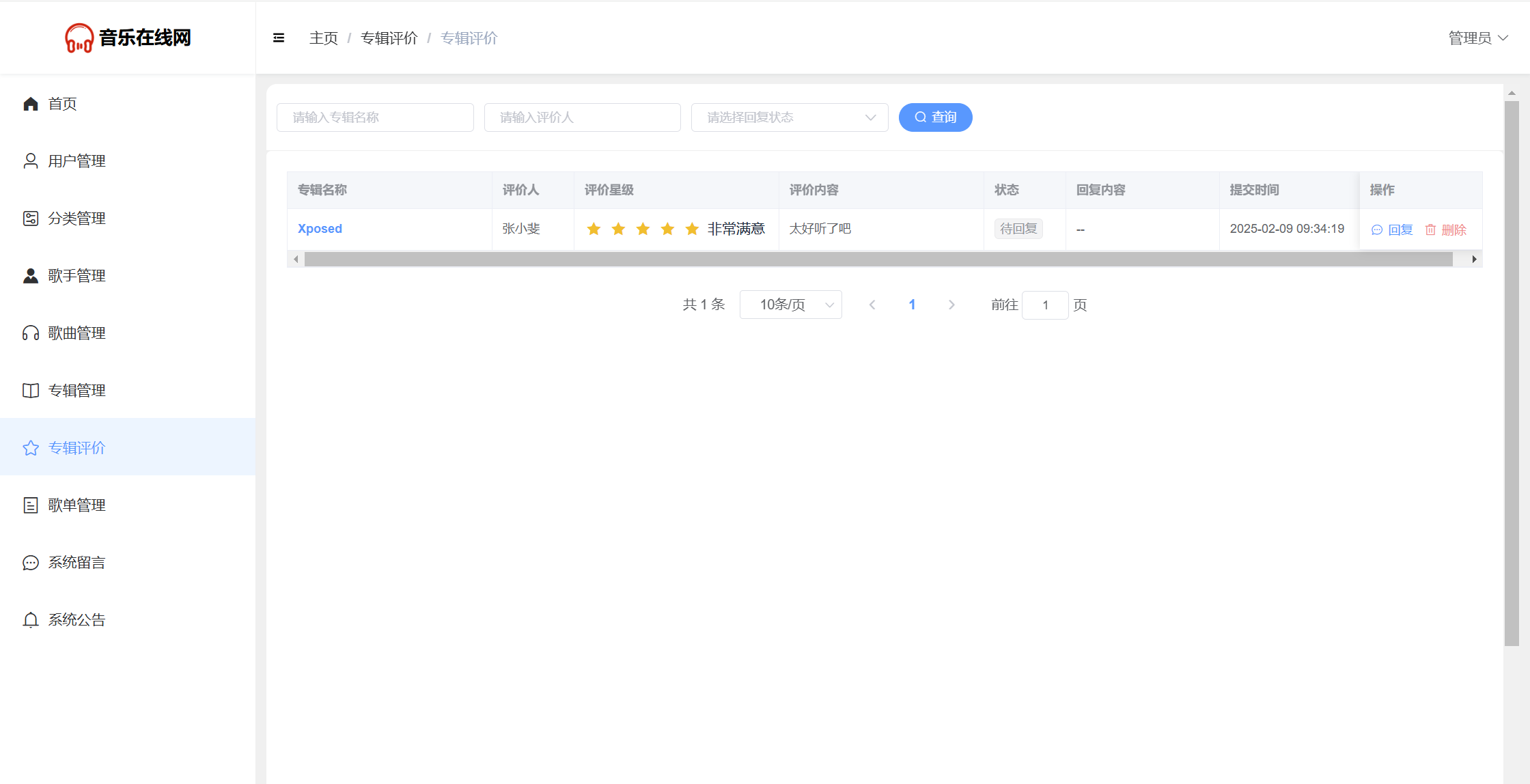Click the table's horizontal scrollbar
Viewport: 1530px width, 784px height.
[878, 260]
